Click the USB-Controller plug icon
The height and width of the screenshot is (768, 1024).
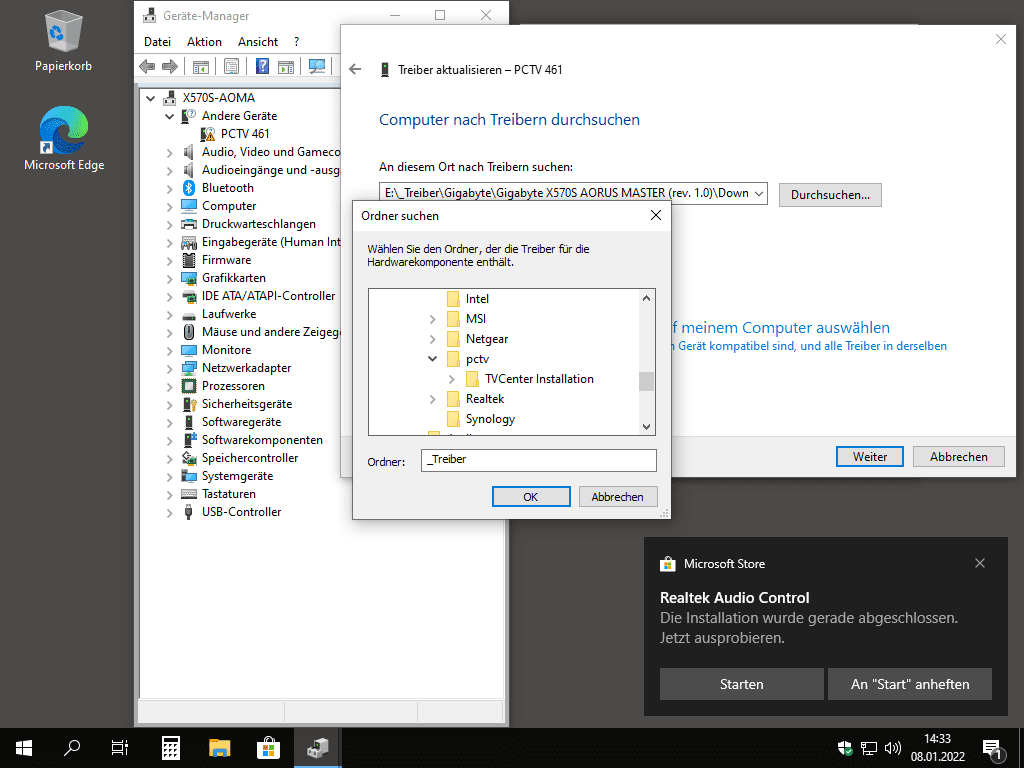tap(189, 512)
